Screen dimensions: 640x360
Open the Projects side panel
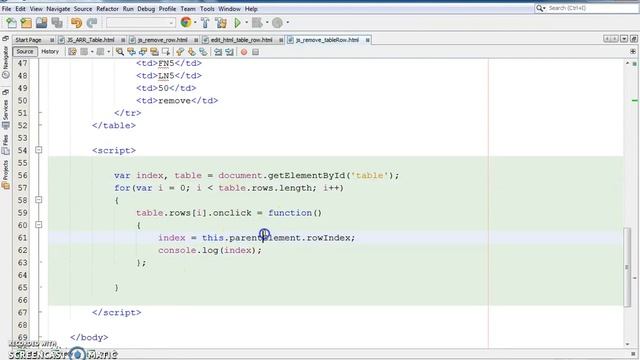point(5,175)
